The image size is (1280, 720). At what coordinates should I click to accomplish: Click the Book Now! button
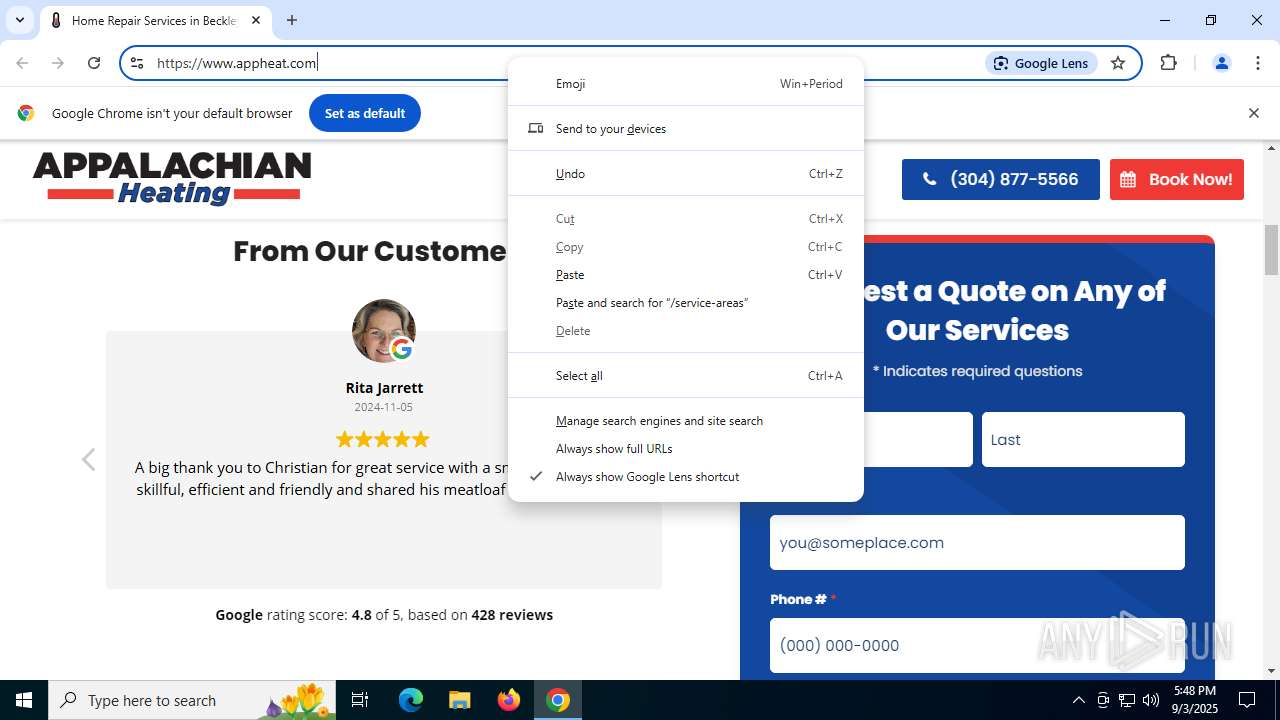click(1177, 180)
